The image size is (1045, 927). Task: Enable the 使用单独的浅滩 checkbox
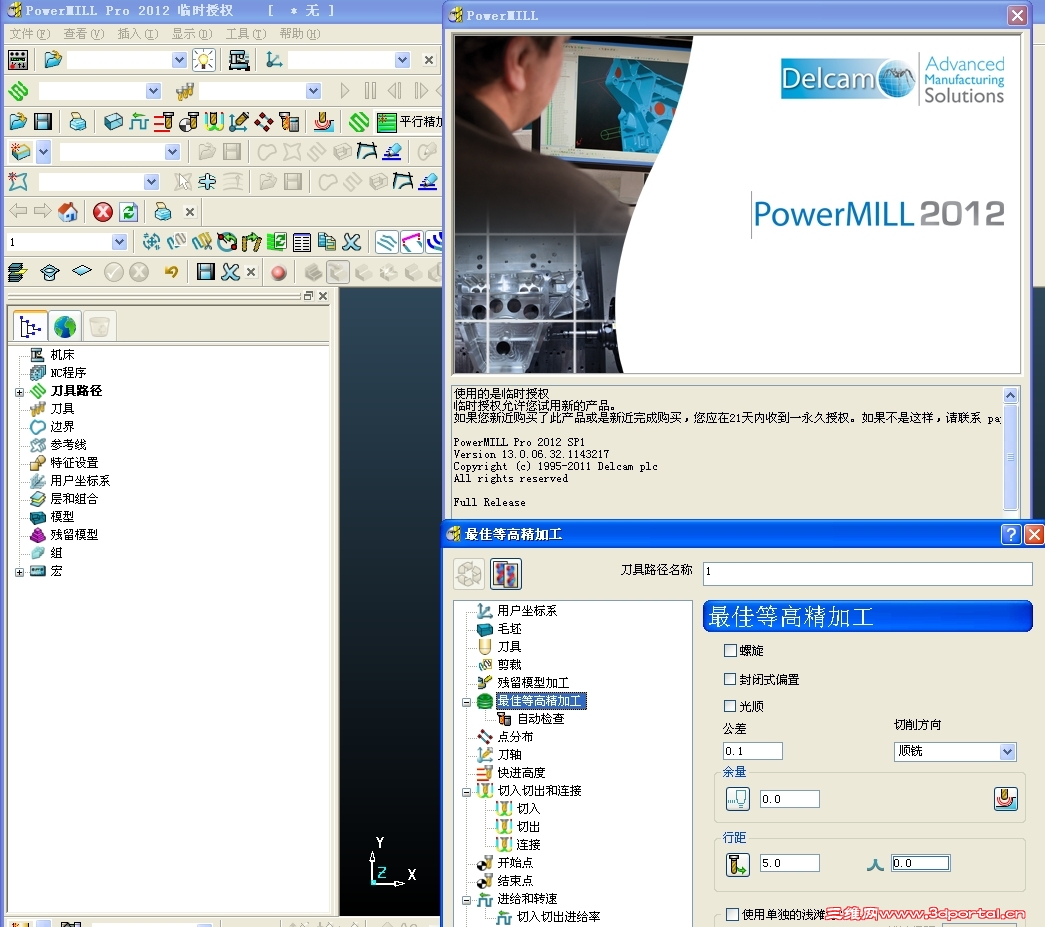click(x=732, y=914)
